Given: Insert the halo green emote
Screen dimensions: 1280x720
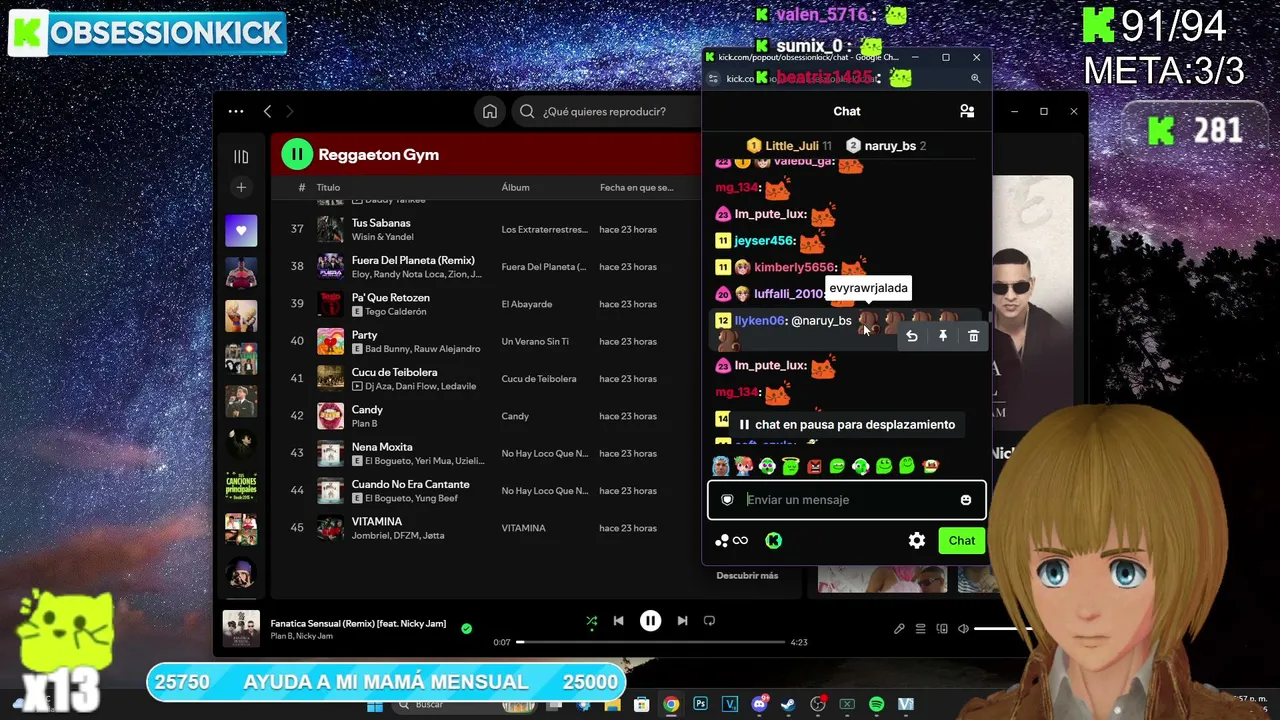Looking at the screenshot, I should [x=791, y=465].
